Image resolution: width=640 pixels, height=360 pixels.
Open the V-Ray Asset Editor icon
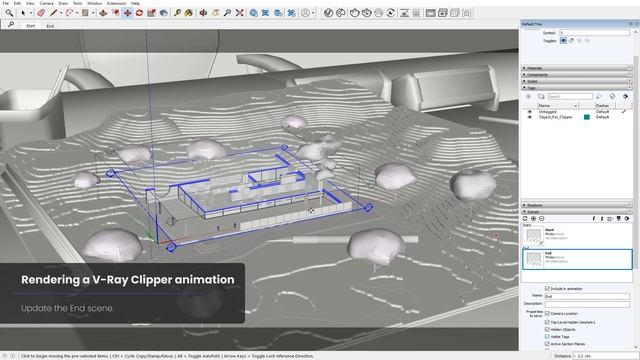pos(329,13)
